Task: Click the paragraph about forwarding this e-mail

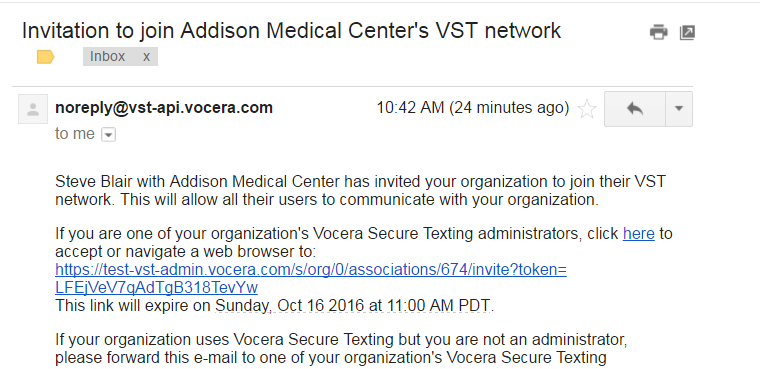Action: [341, 349]
